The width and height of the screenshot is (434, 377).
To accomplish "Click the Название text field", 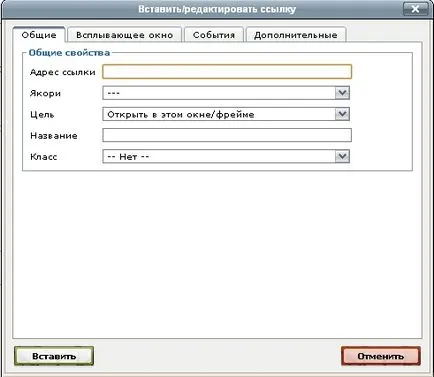I will click(x=227, y=135).
